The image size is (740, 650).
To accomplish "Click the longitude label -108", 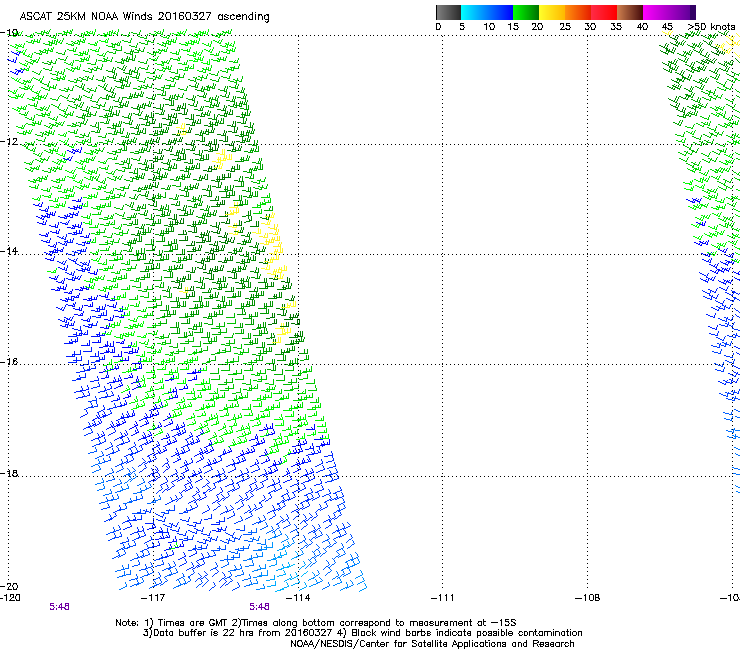I will coord(588,598).
